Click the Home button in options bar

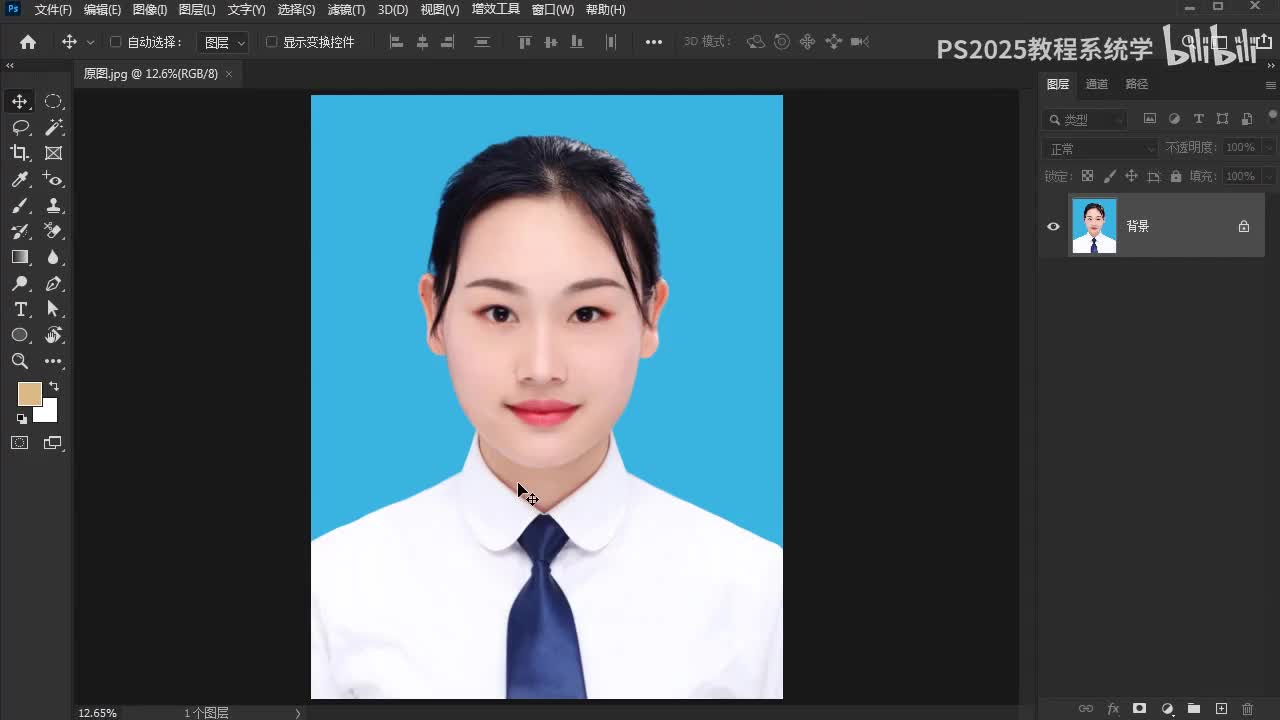click(28, 42)
